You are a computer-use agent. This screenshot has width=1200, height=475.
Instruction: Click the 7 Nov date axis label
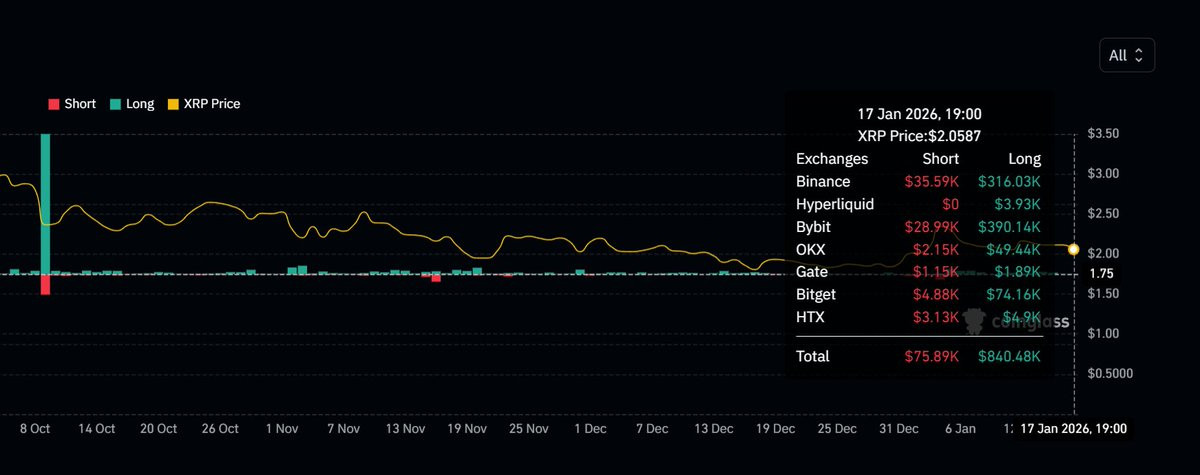343,428
